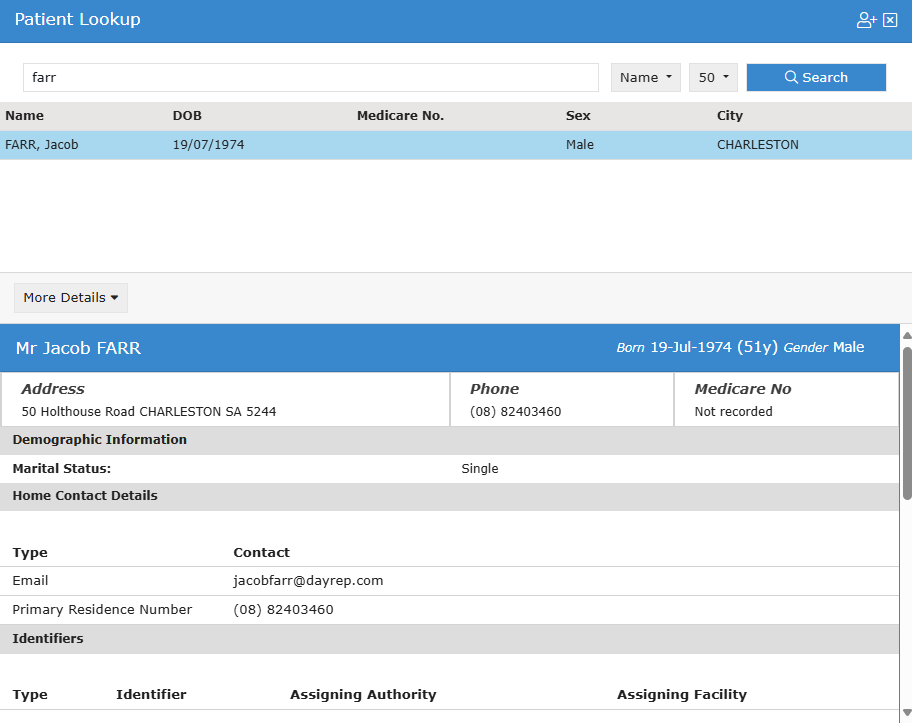Click the 50 Holthouse Road address text

(x=148, y=412)
